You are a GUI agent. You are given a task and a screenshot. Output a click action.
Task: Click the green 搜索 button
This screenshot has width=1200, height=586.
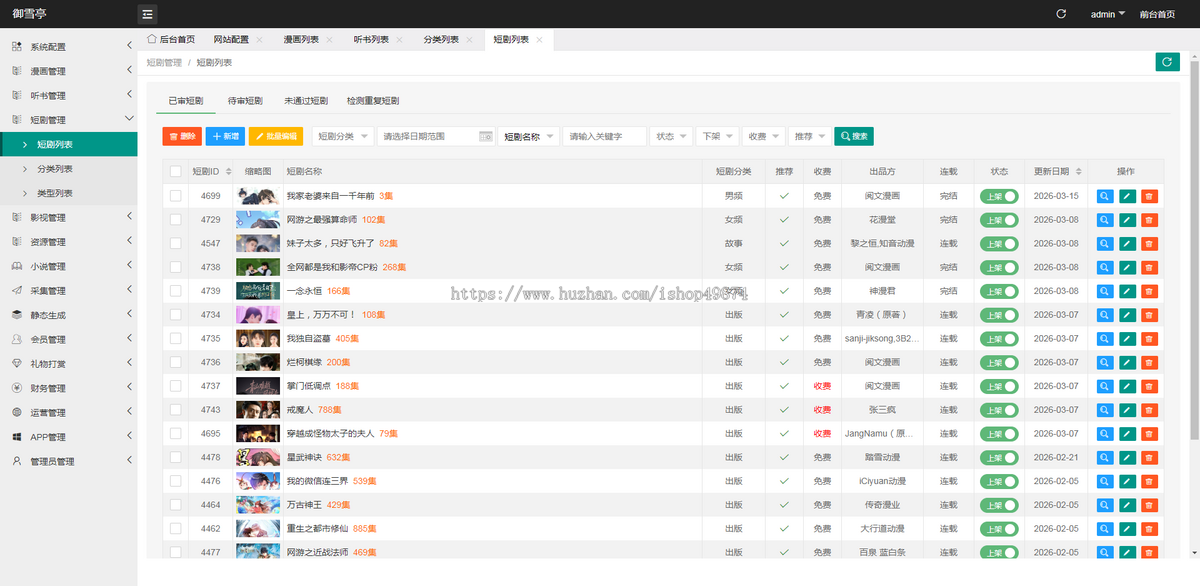[854, 136]
